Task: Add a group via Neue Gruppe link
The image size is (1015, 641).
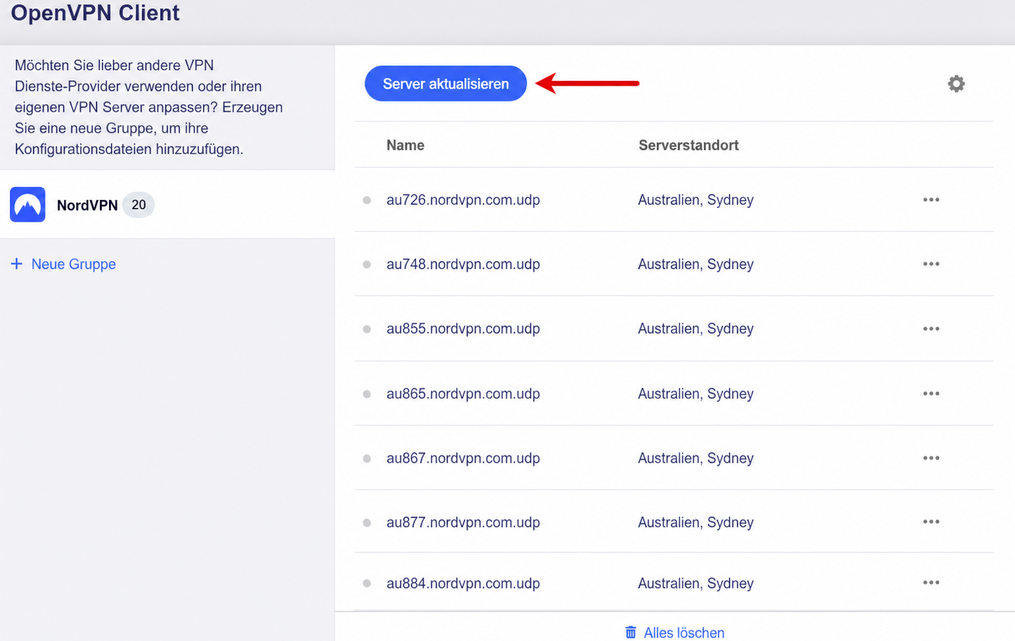Action: [74, 264]
